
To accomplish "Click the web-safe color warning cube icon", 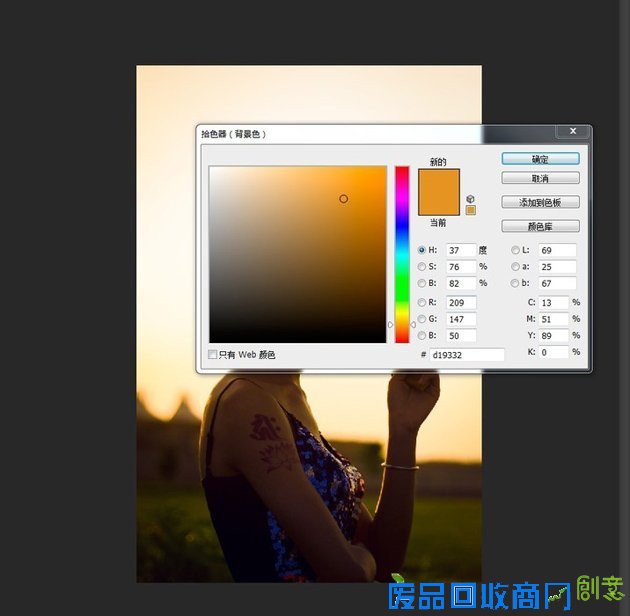I will (470, 198).
